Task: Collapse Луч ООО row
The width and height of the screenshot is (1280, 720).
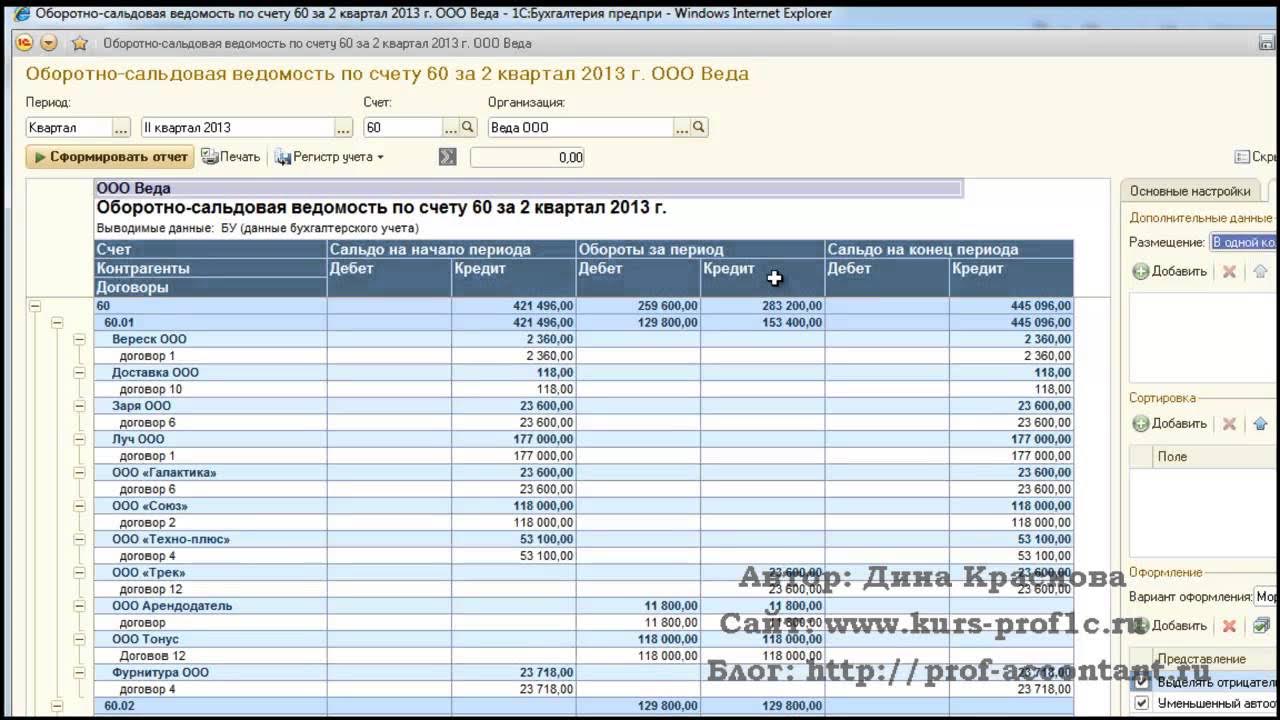Action: coord(79,440)
